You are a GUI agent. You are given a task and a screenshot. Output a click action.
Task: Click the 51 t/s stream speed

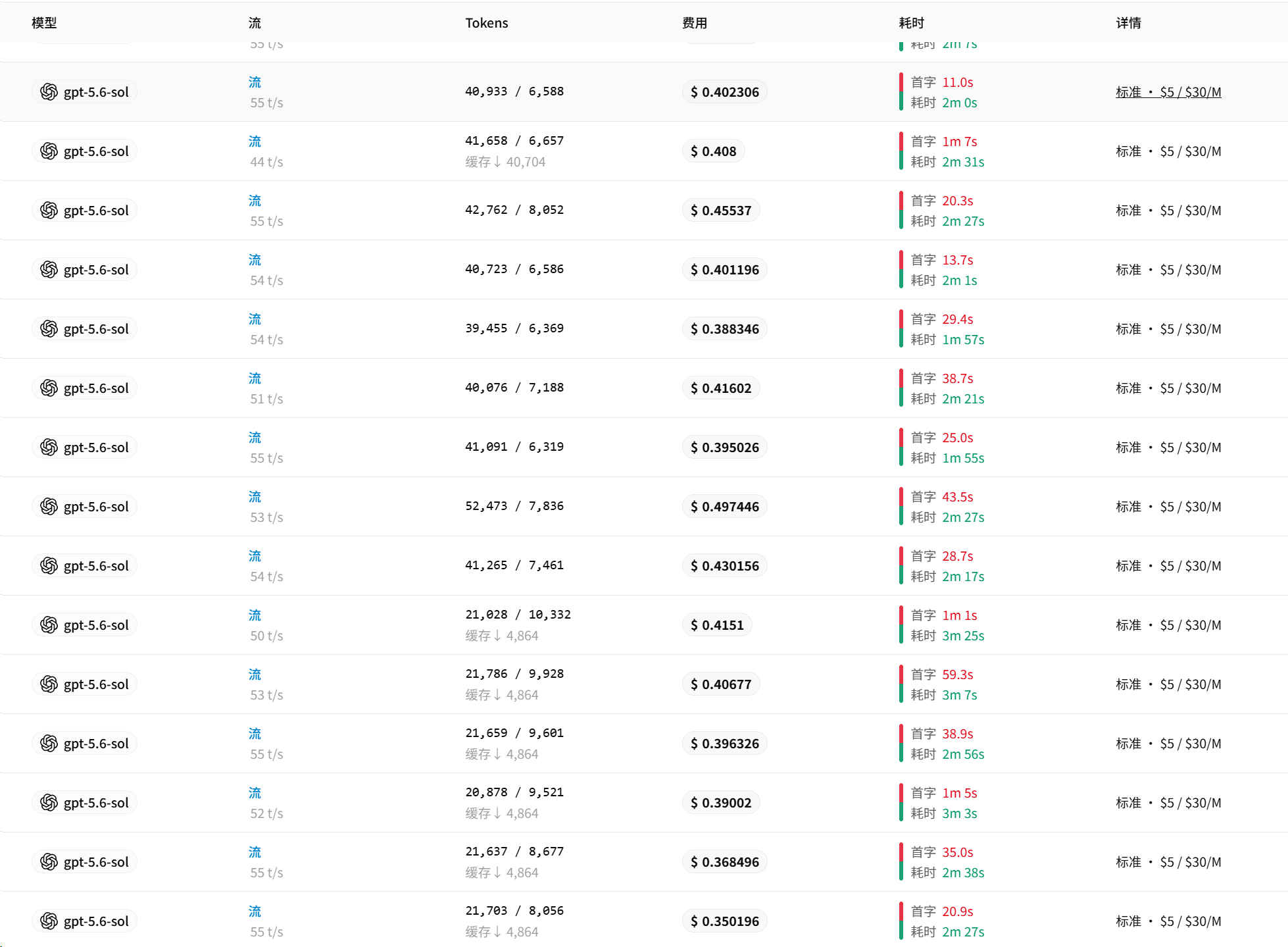266,399
